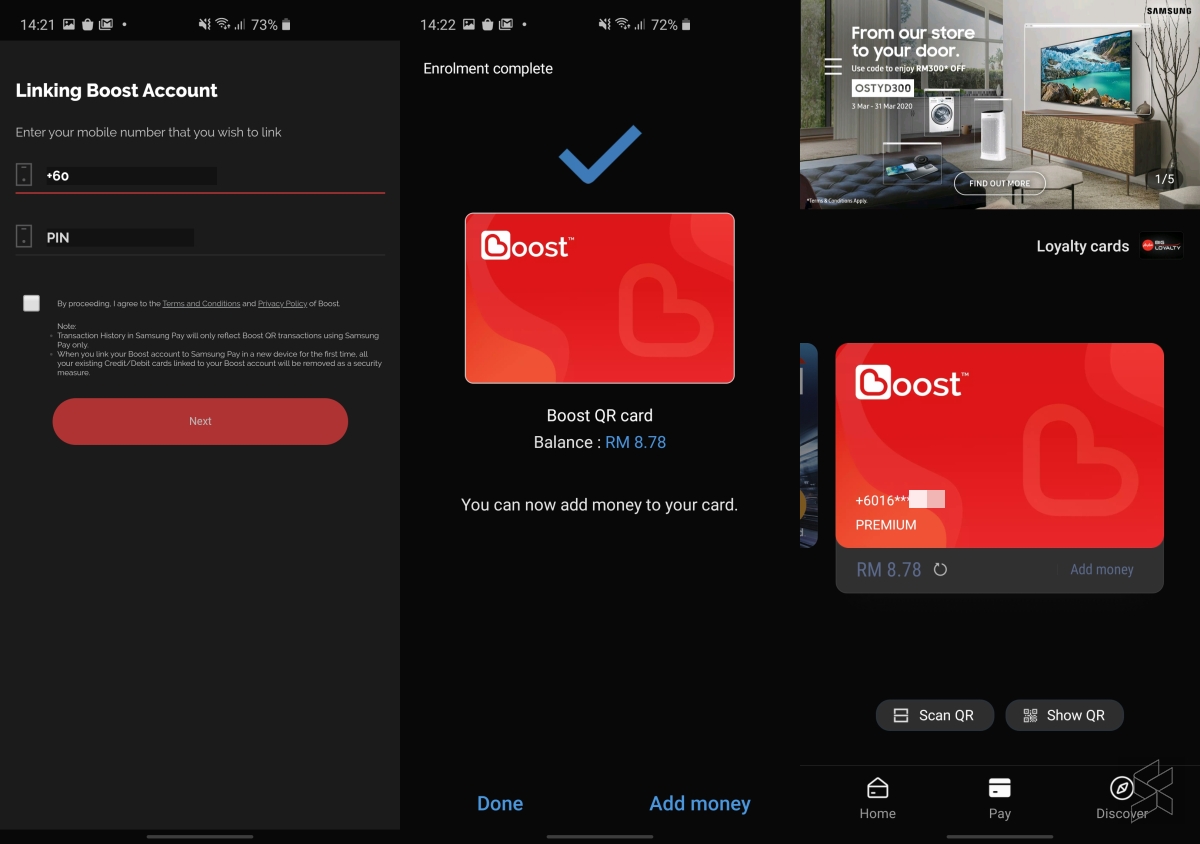Tap the phone icon beside the PIN field
1200x844 pixels.
[x=24, y=236]
